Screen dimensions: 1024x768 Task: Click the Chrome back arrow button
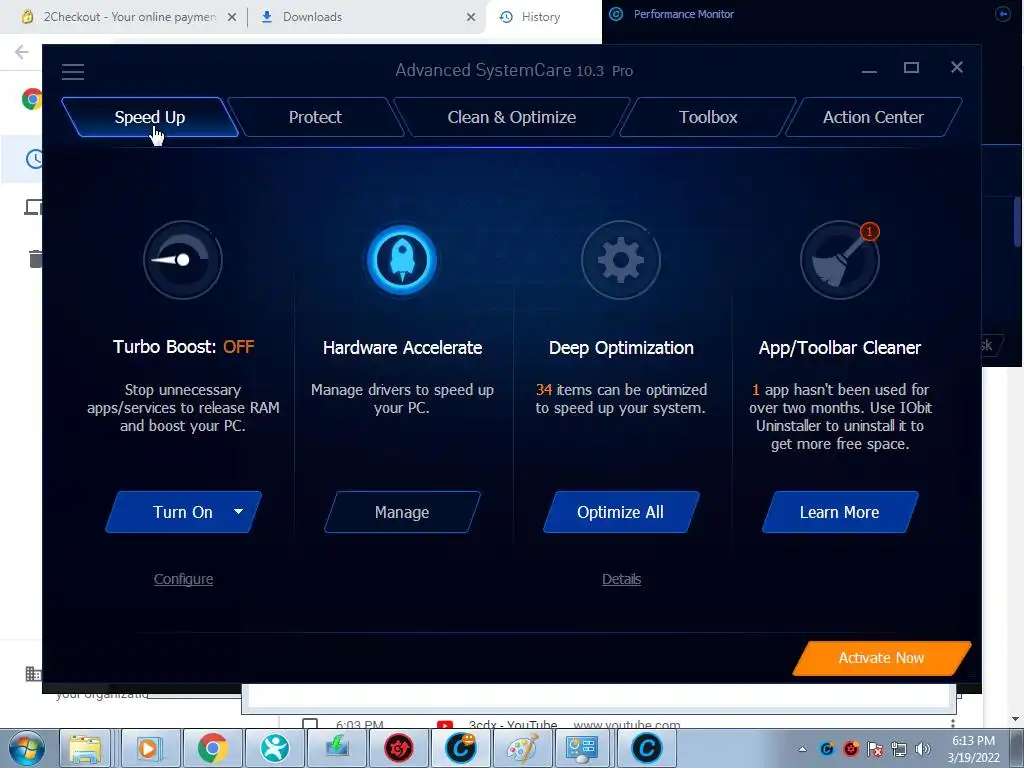22,52
